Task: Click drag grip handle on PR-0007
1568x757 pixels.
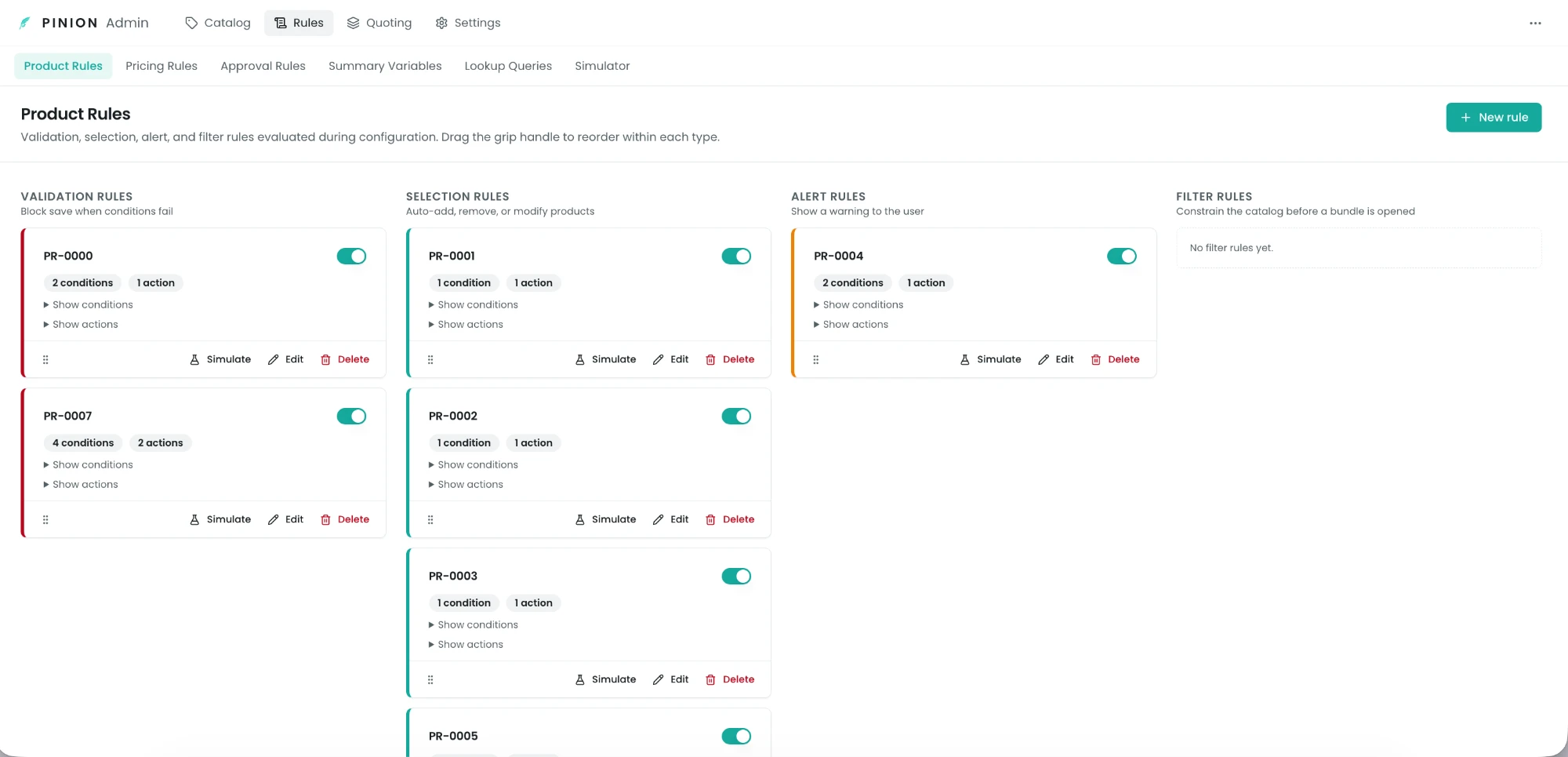Action: tap(45, 519)
